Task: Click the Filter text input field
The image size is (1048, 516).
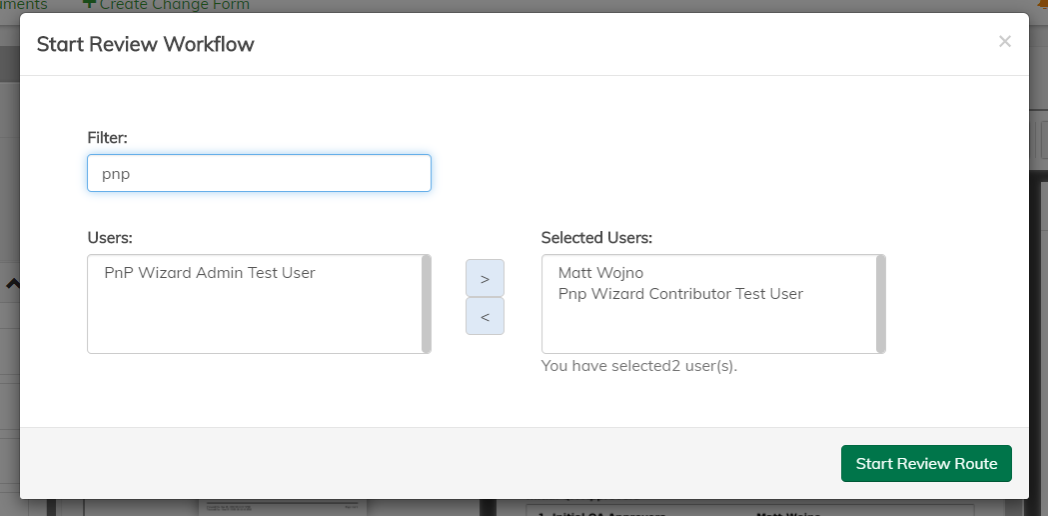Action: click(x=259, y=173)
